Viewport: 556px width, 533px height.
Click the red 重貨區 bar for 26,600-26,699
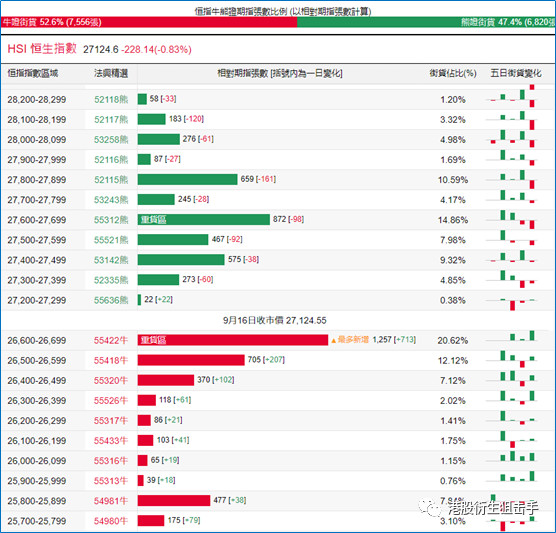(x=233, y=340)
